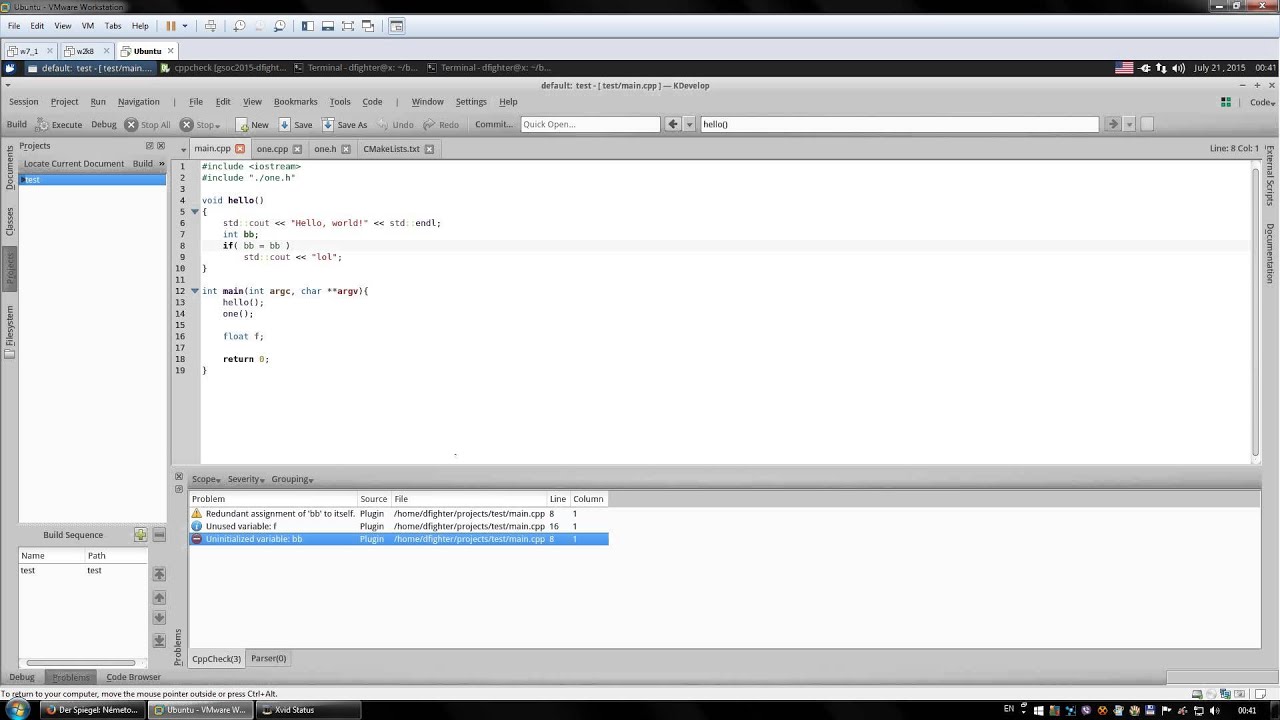Screen dimensions: 1280x720
Task: Click the volume icon in Ubuntu panel
Action: pos(1179,68)
